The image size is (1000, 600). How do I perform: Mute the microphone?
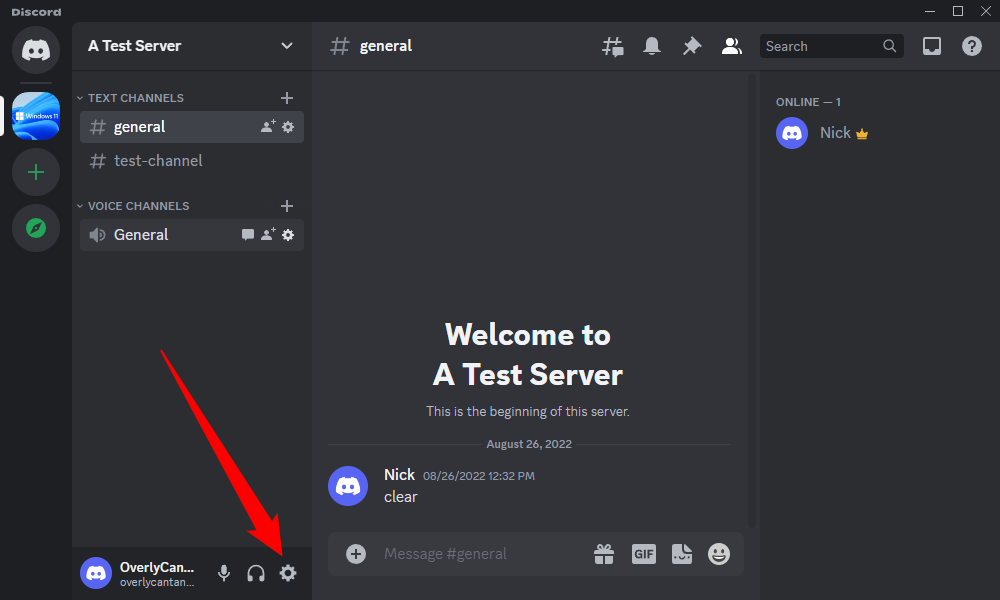click(x=224, y=573)
